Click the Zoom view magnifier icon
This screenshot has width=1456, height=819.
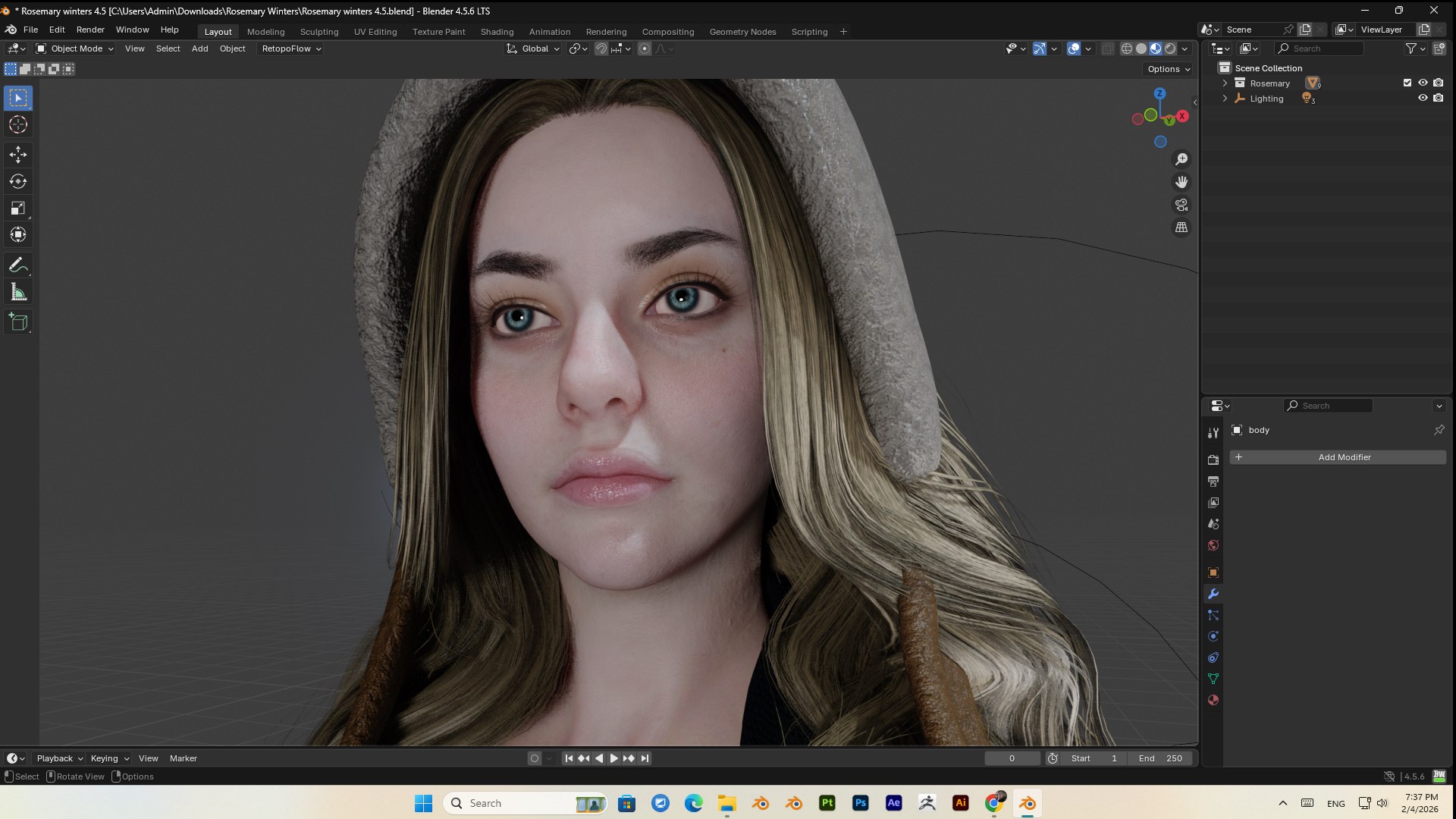1181,159
